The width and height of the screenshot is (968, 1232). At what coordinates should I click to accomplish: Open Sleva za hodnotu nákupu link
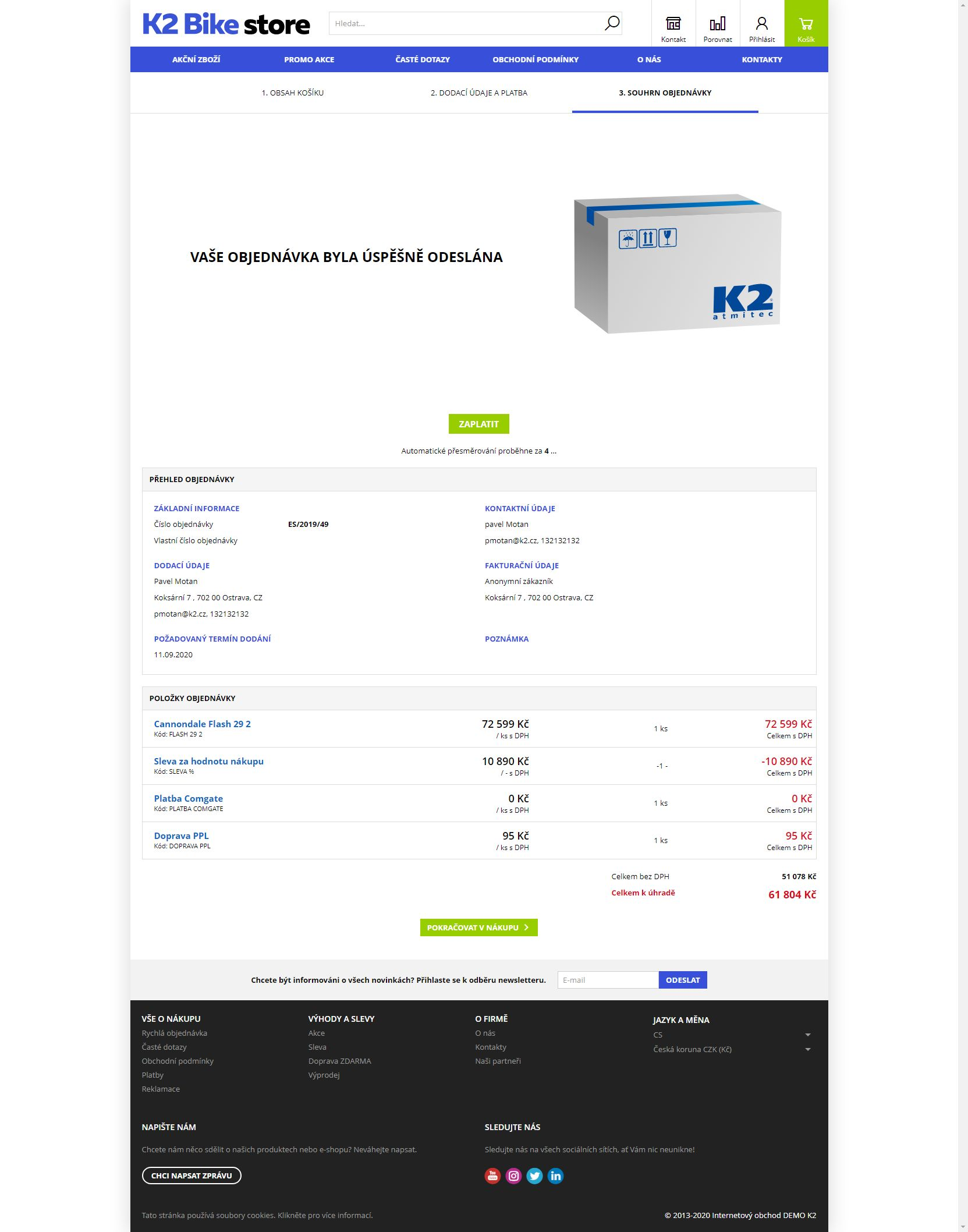pos(209,761)
